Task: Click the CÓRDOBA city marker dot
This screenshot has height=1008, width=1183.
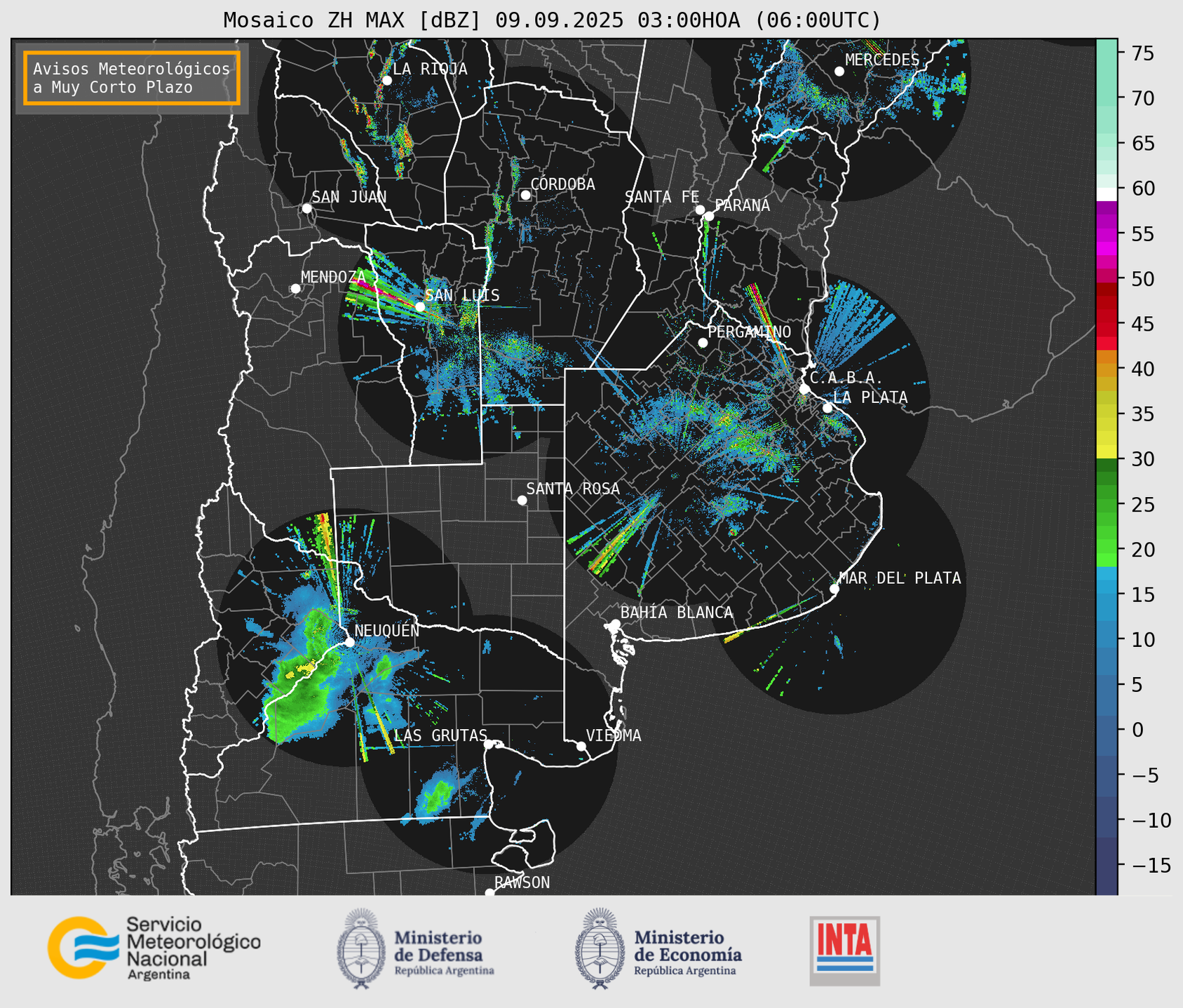Action: [525, 195]
